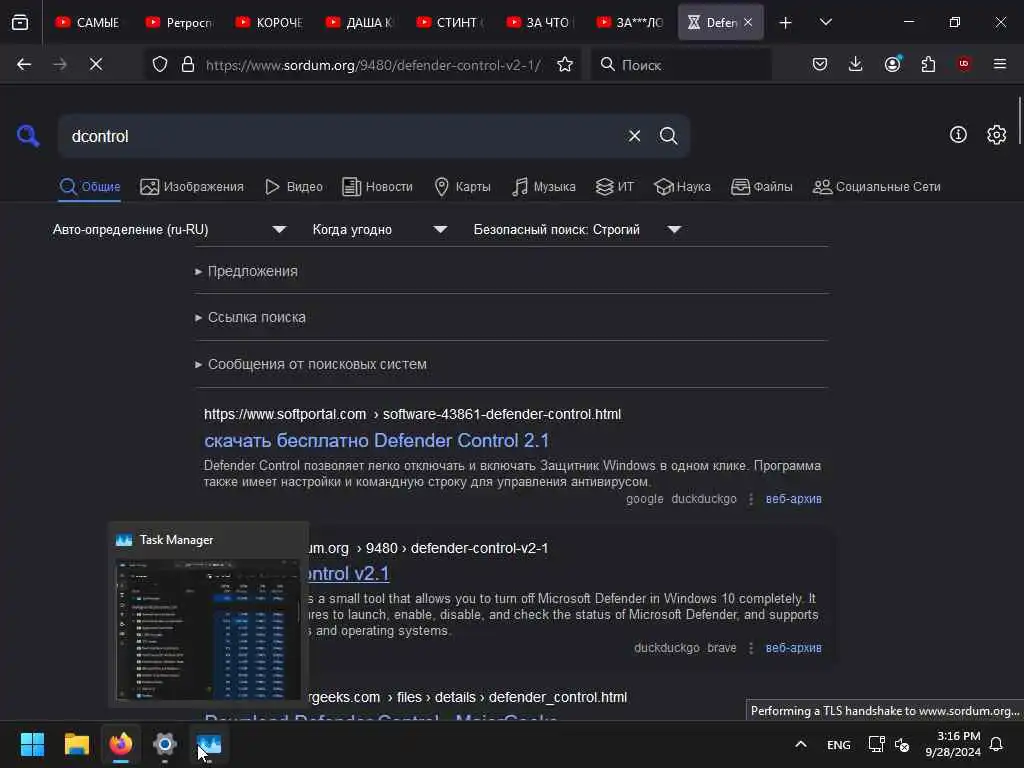Open Авто-определение language dropdown
Viewport: 1024px width, 768px height.
pyautogui.click(x=170, y=229)
